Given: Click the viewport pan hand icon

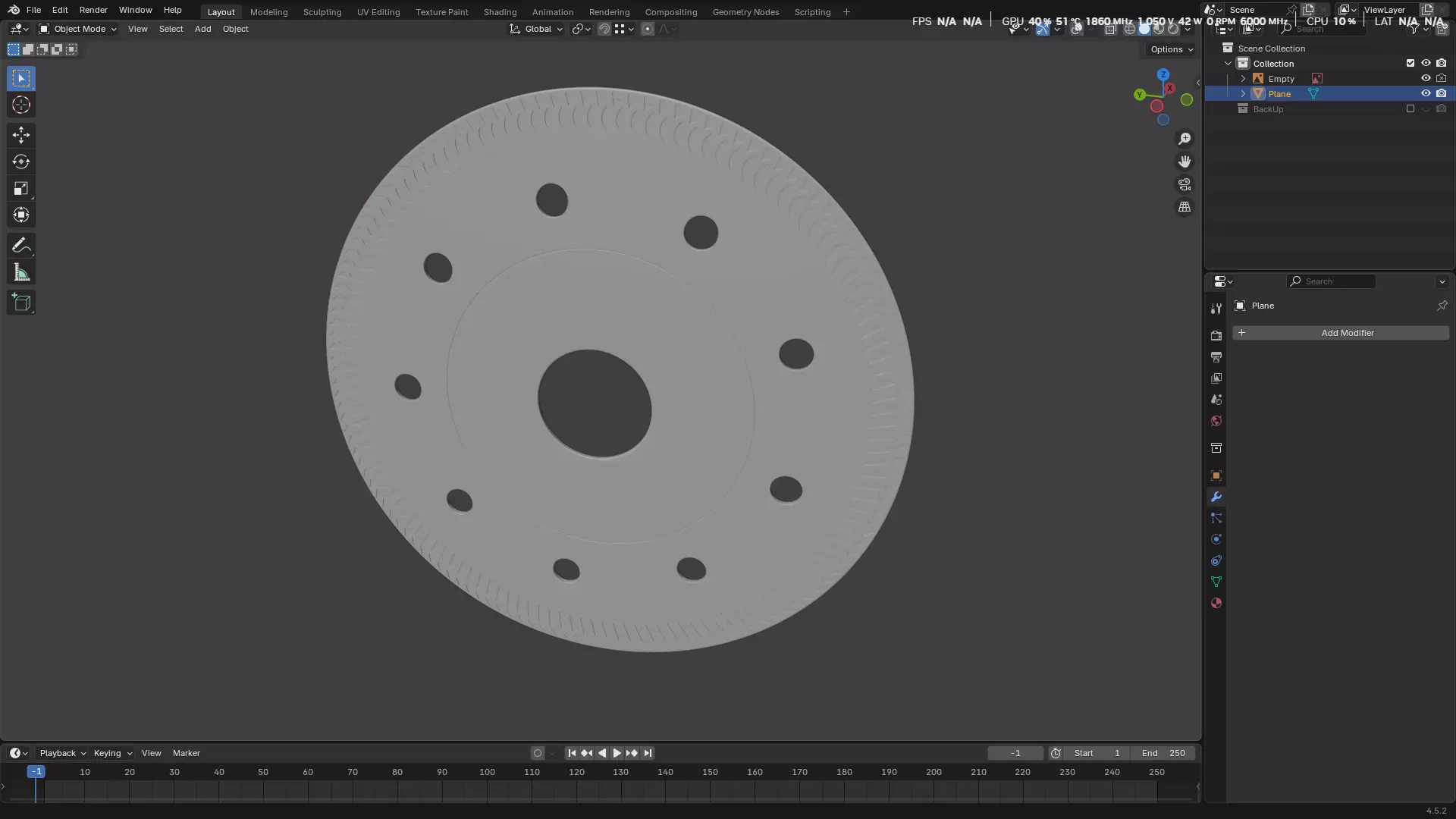Looking at the screenshot, I should point(1185,162).
